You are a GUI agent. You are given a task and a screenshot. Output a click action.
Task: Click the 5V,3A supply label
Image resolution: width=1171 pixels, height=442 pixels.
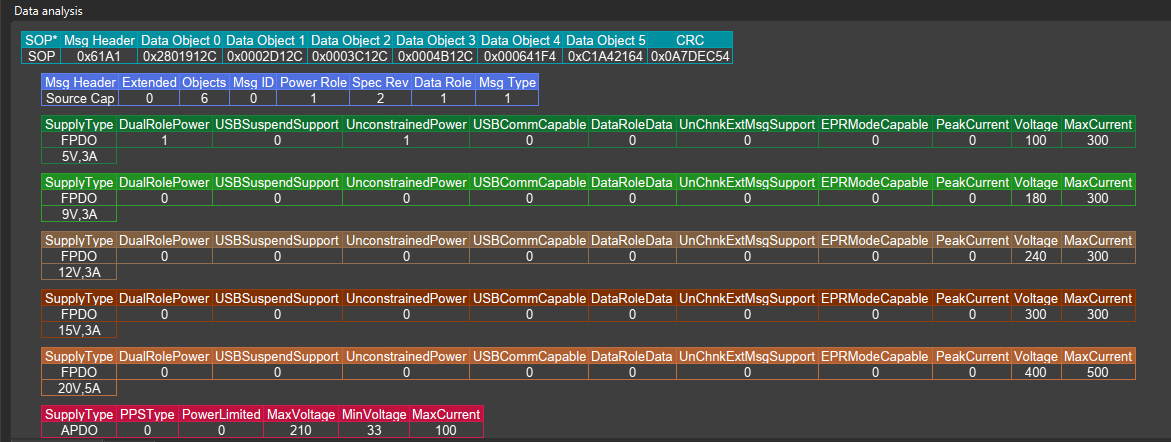78,156
